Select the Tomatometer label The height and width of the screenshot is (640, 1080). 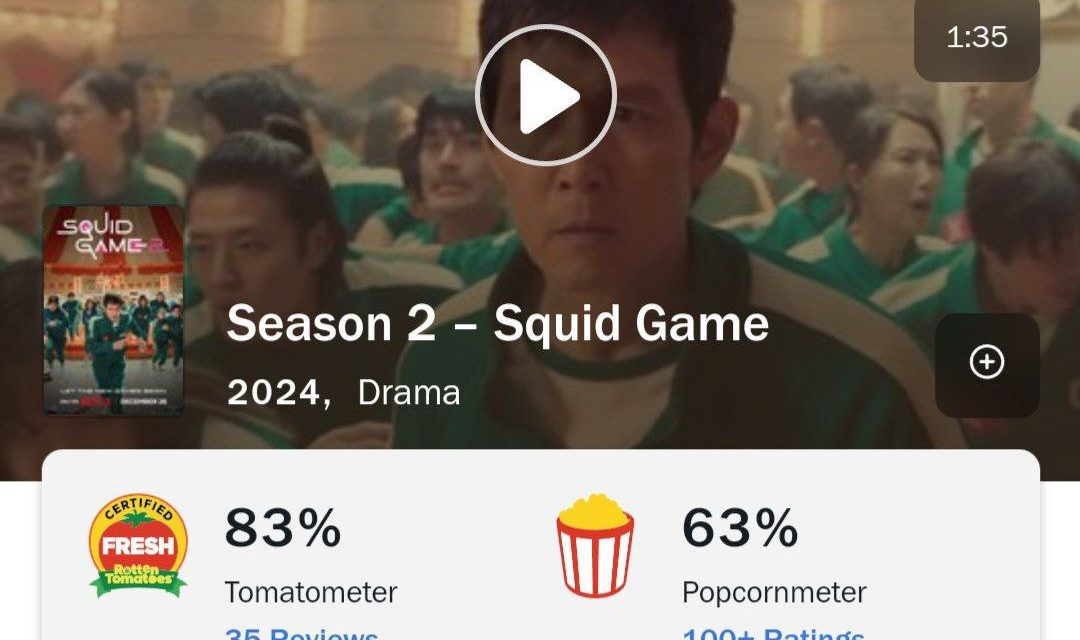(x=311, y=592)
